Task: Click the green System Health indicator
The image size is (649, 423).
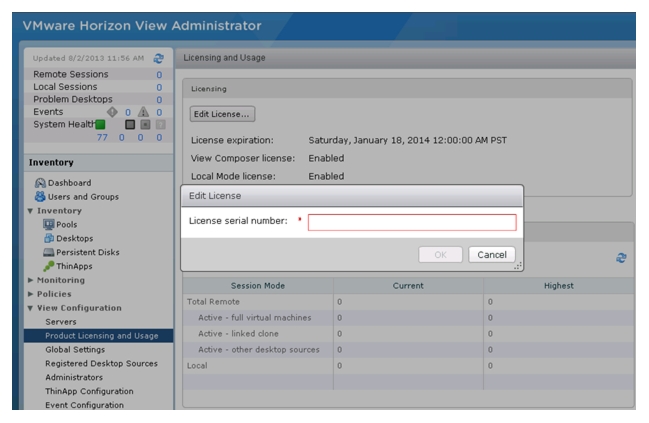Action: [x=100, y=124]
